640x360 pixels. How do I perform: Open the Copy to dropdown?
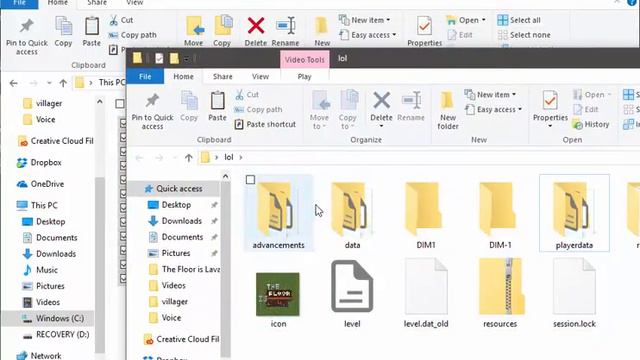pos(347,110)
